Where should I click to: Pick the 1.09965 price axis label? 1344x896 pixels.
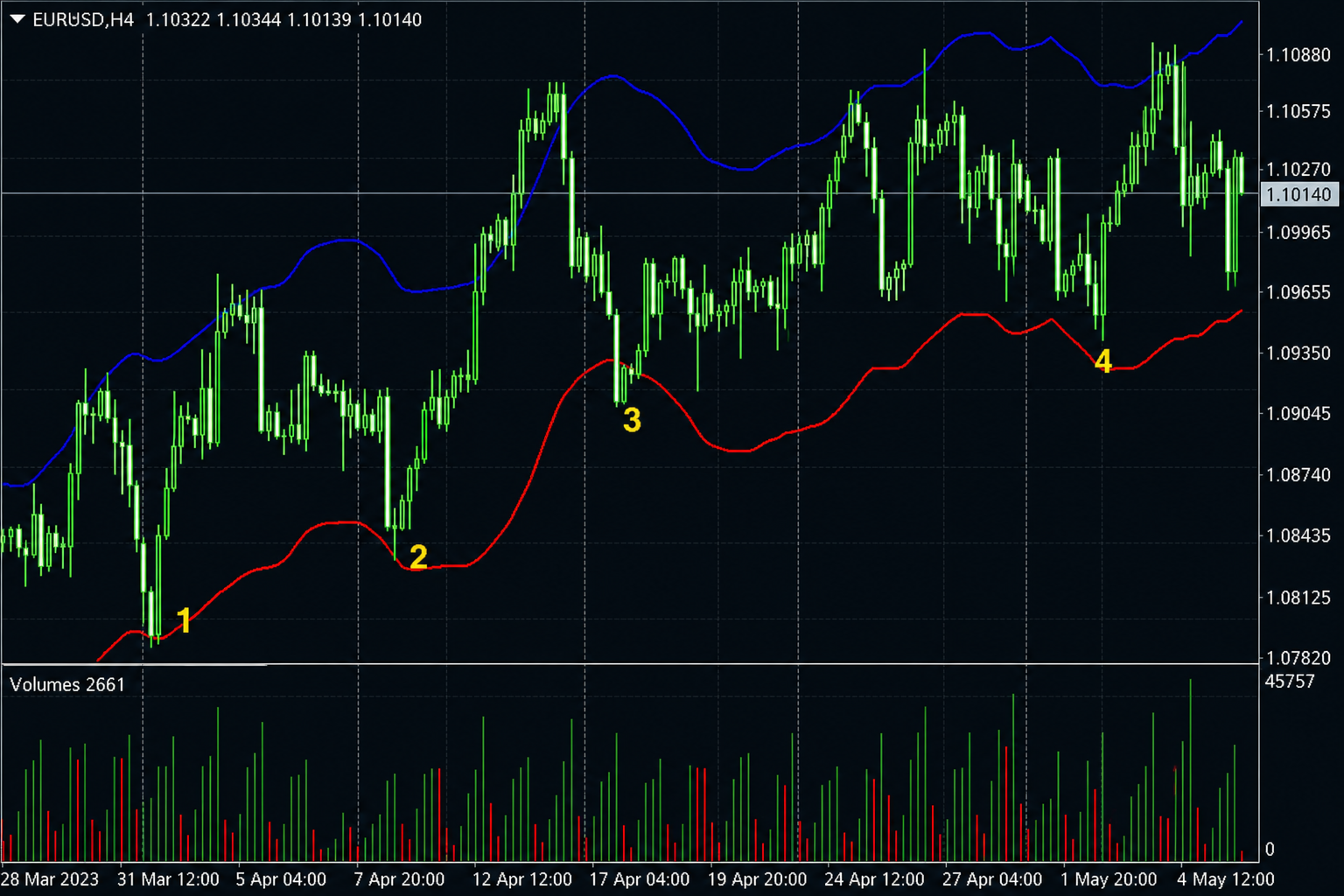click(1298, 232)
